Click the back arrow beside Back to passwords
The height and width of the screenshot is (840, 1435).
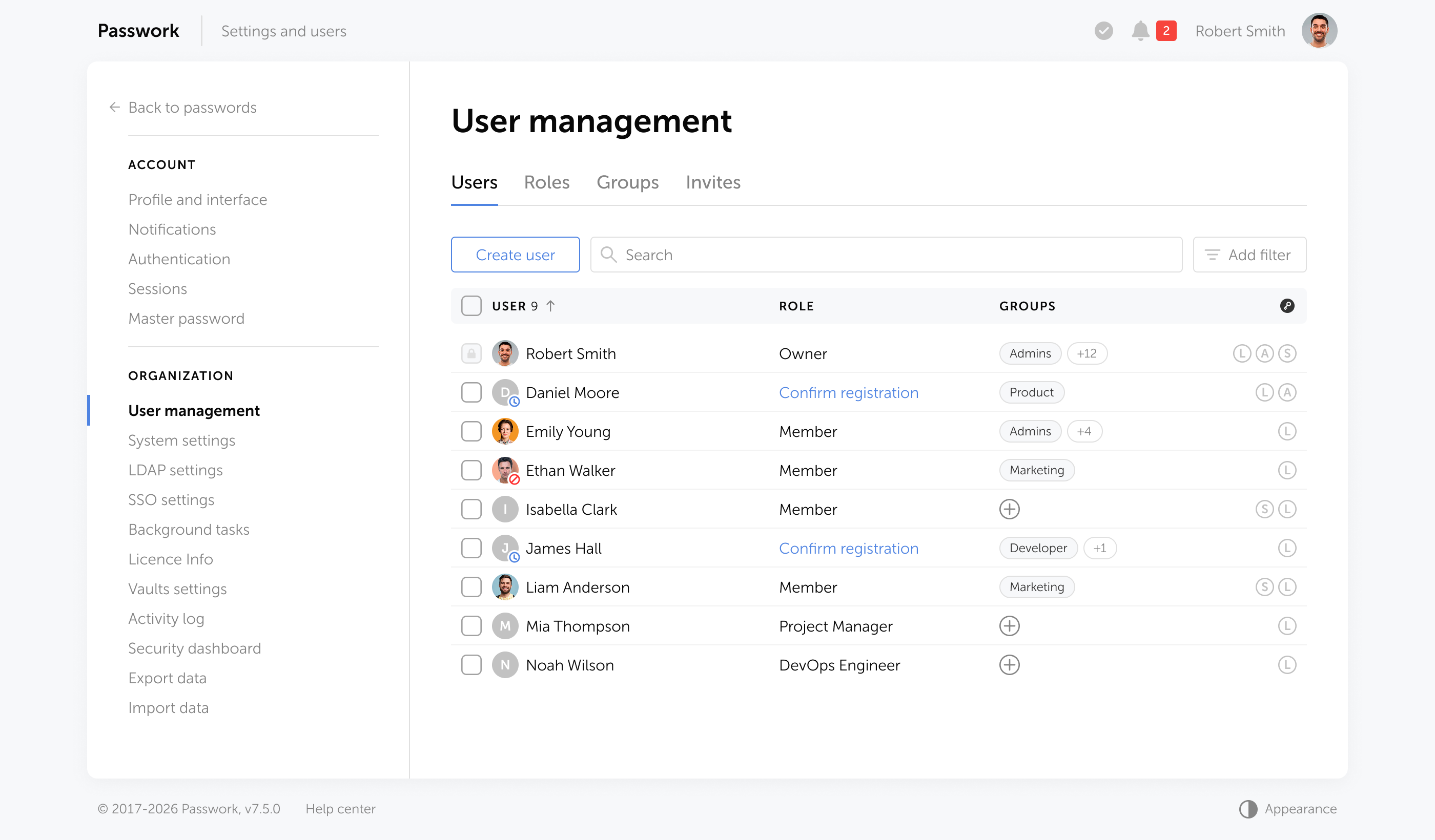pyautogui.click(x=114, y=108)
